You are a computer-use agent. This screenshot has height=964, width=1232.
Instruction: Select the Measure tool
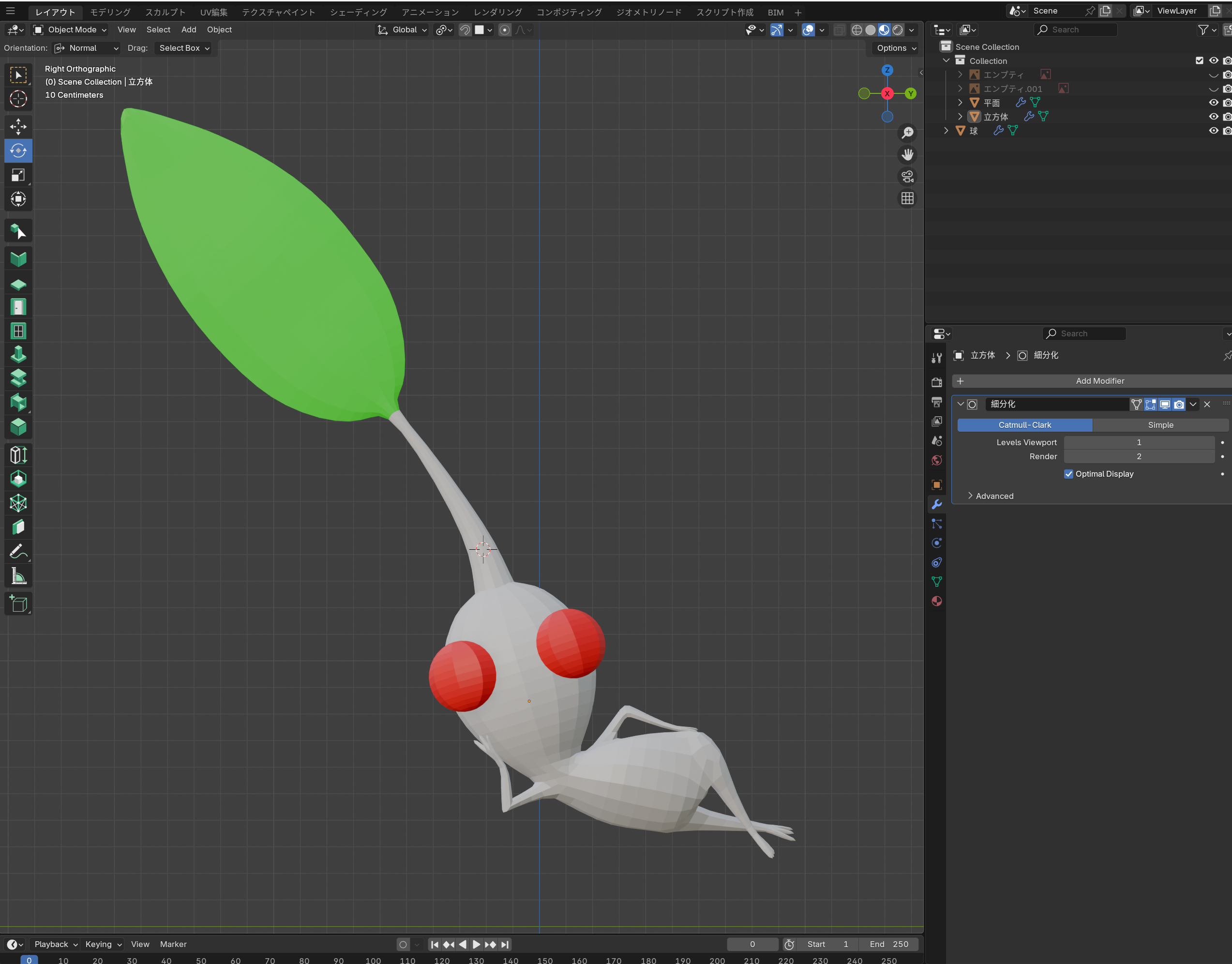point(18,576)
